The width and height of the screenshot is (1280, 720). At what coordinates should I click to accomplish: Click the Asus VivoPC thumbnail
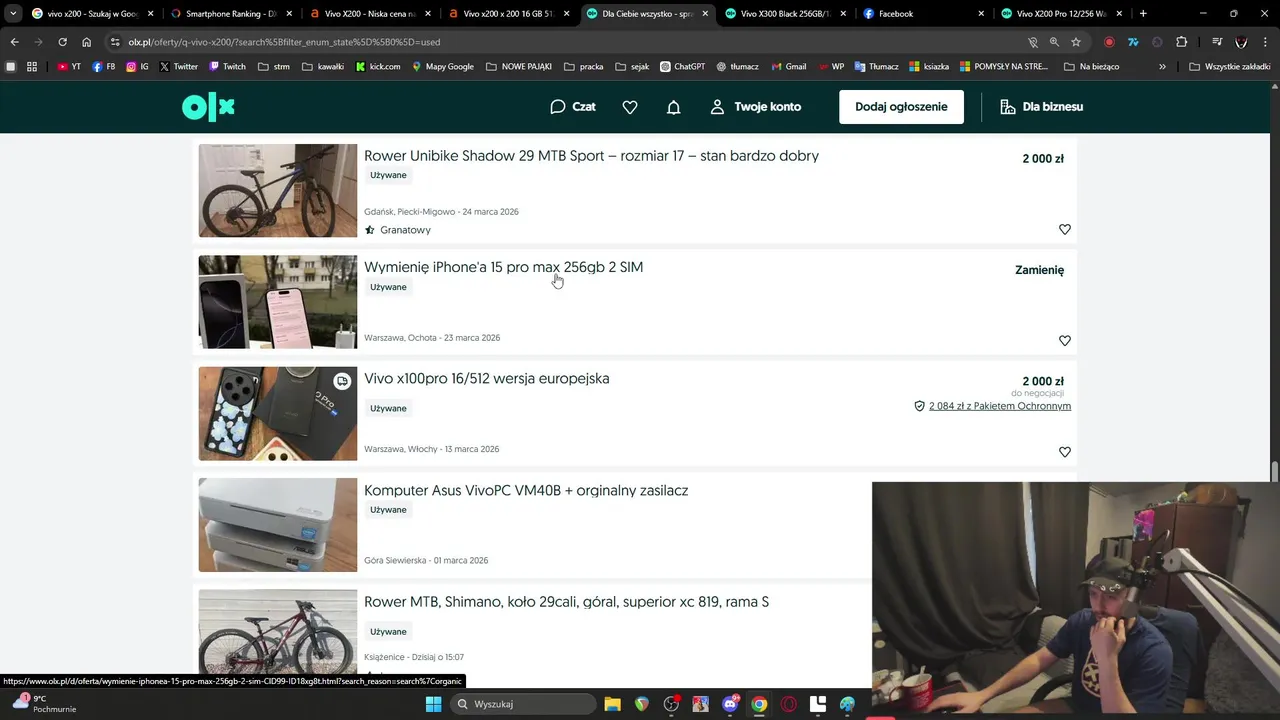point(277,525)
